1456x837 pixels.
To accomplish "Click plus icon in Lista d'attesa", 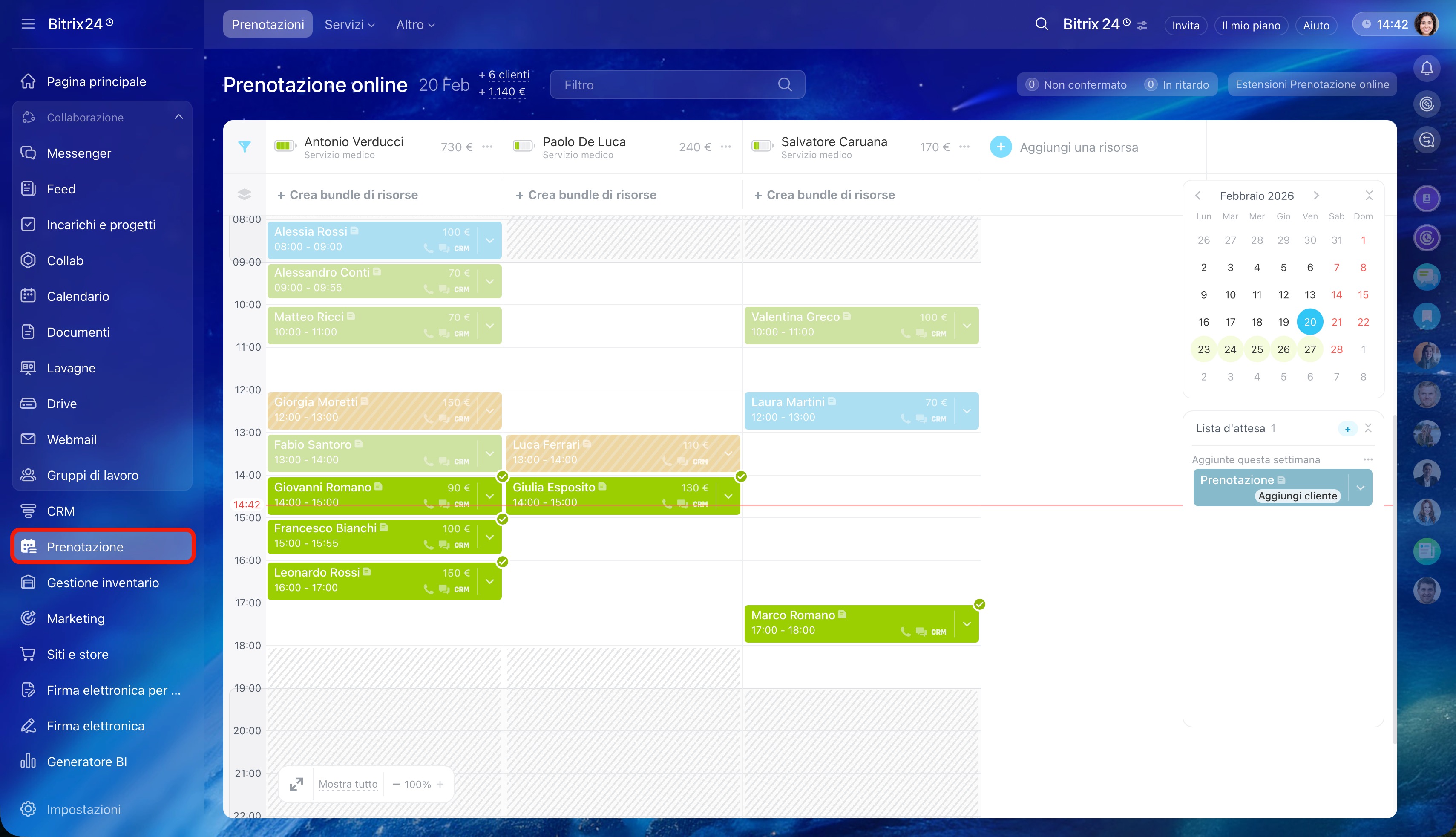I will click(x=1347, y=429).
